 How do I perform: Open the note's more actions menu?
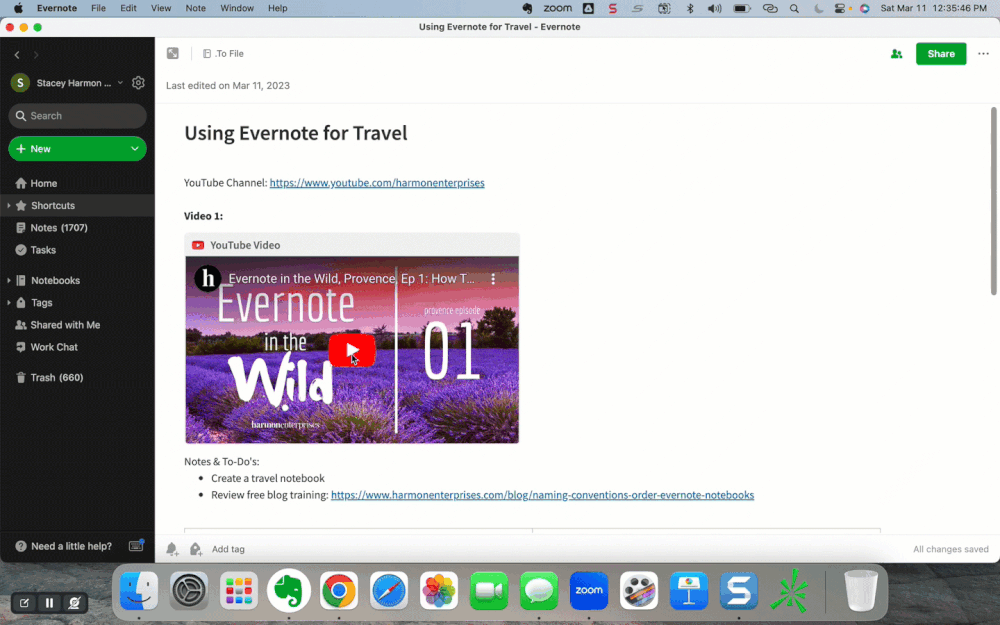(x=983, y=54)
